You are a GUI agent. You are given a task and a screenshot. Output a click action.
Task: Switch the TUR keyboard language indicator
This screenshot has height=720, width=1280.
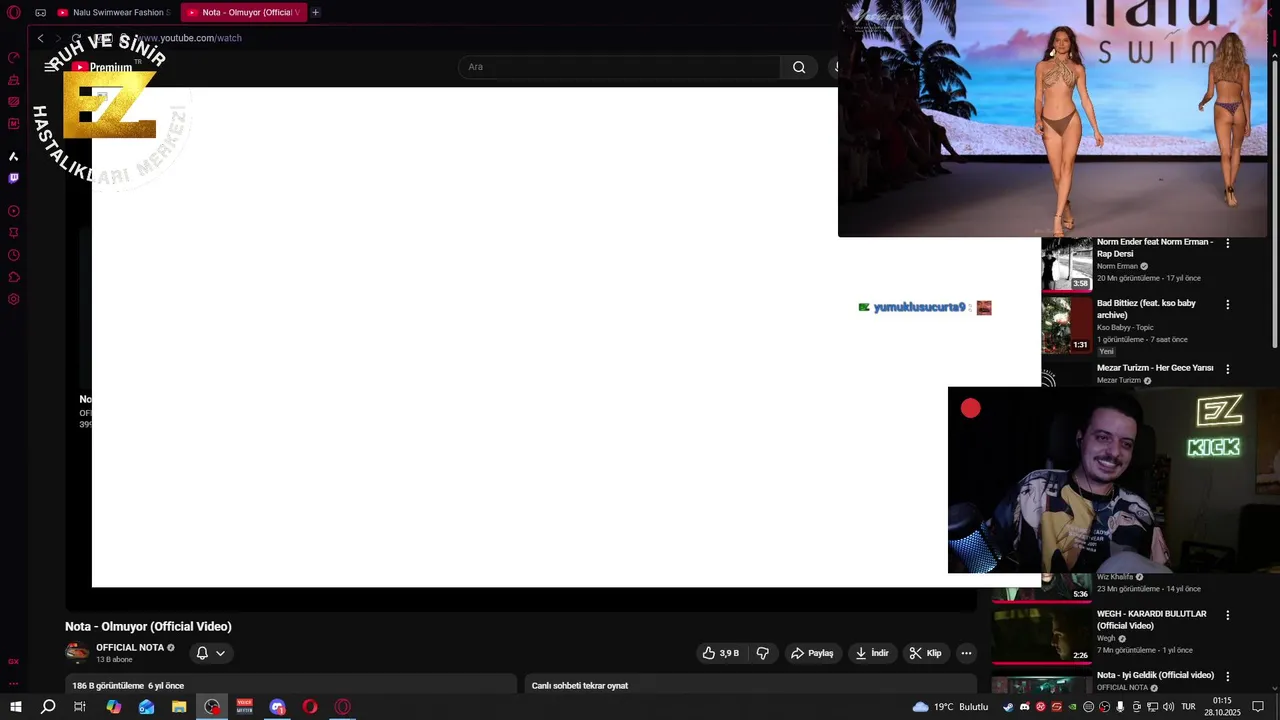click(x=1188, y=707)
